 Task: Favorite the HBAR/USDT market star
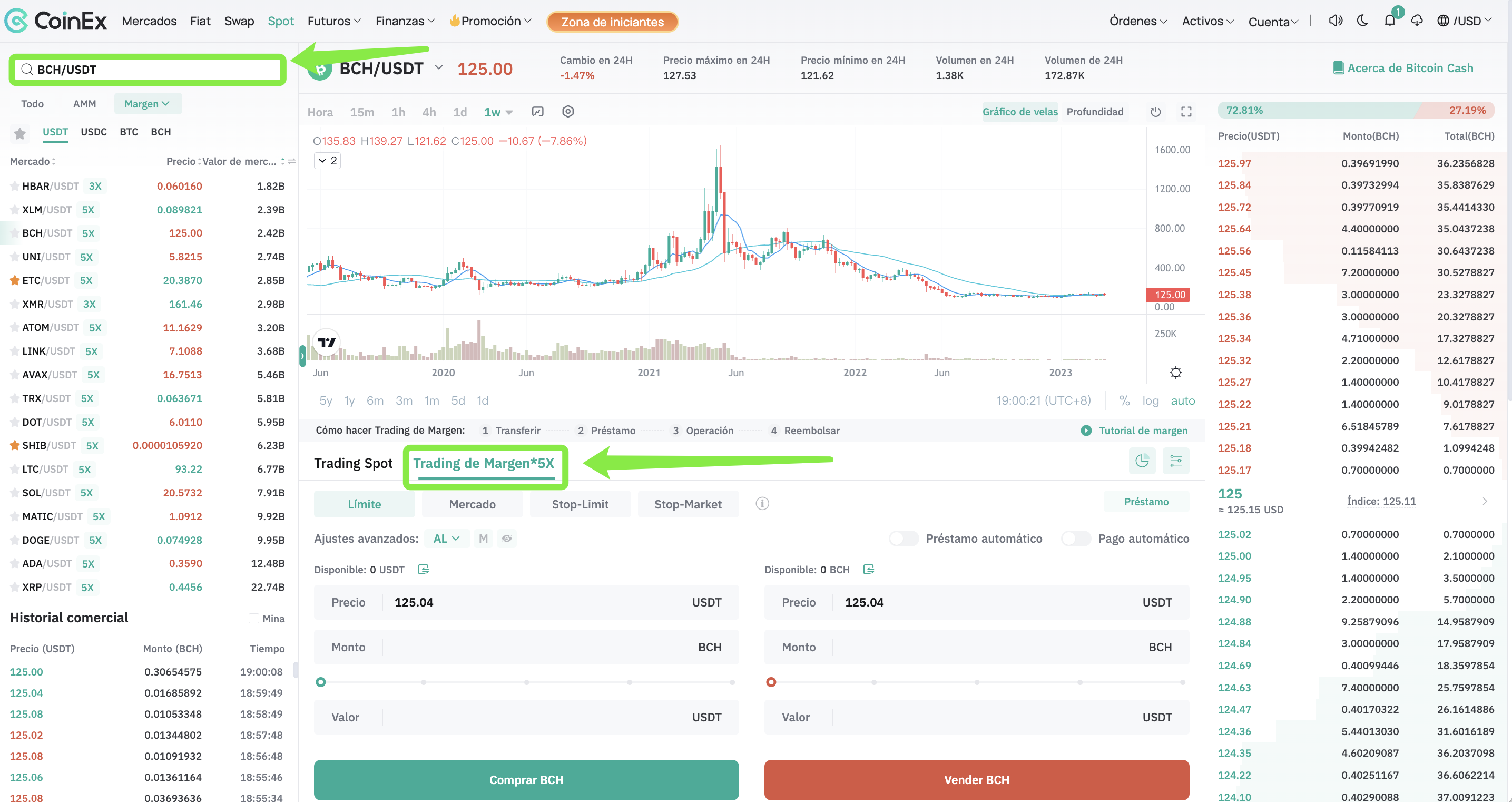coord(14,186)
